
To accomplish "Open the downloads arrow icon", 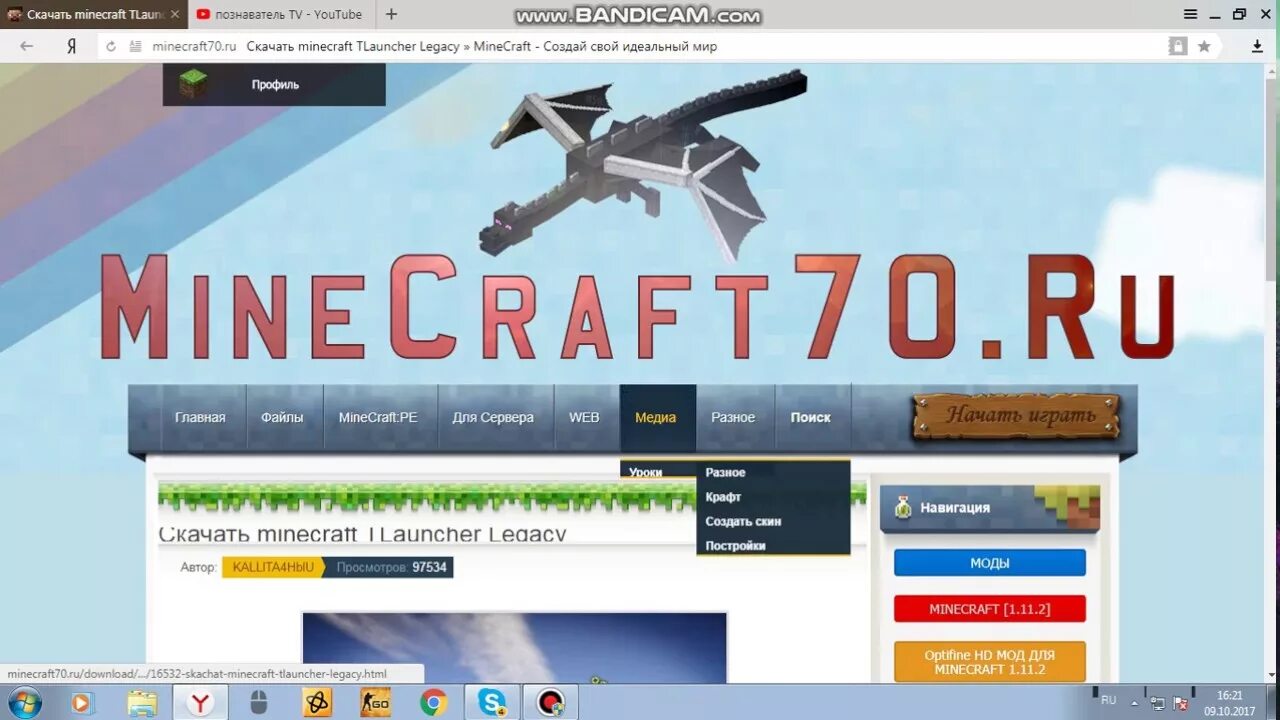I will 1258,46.
